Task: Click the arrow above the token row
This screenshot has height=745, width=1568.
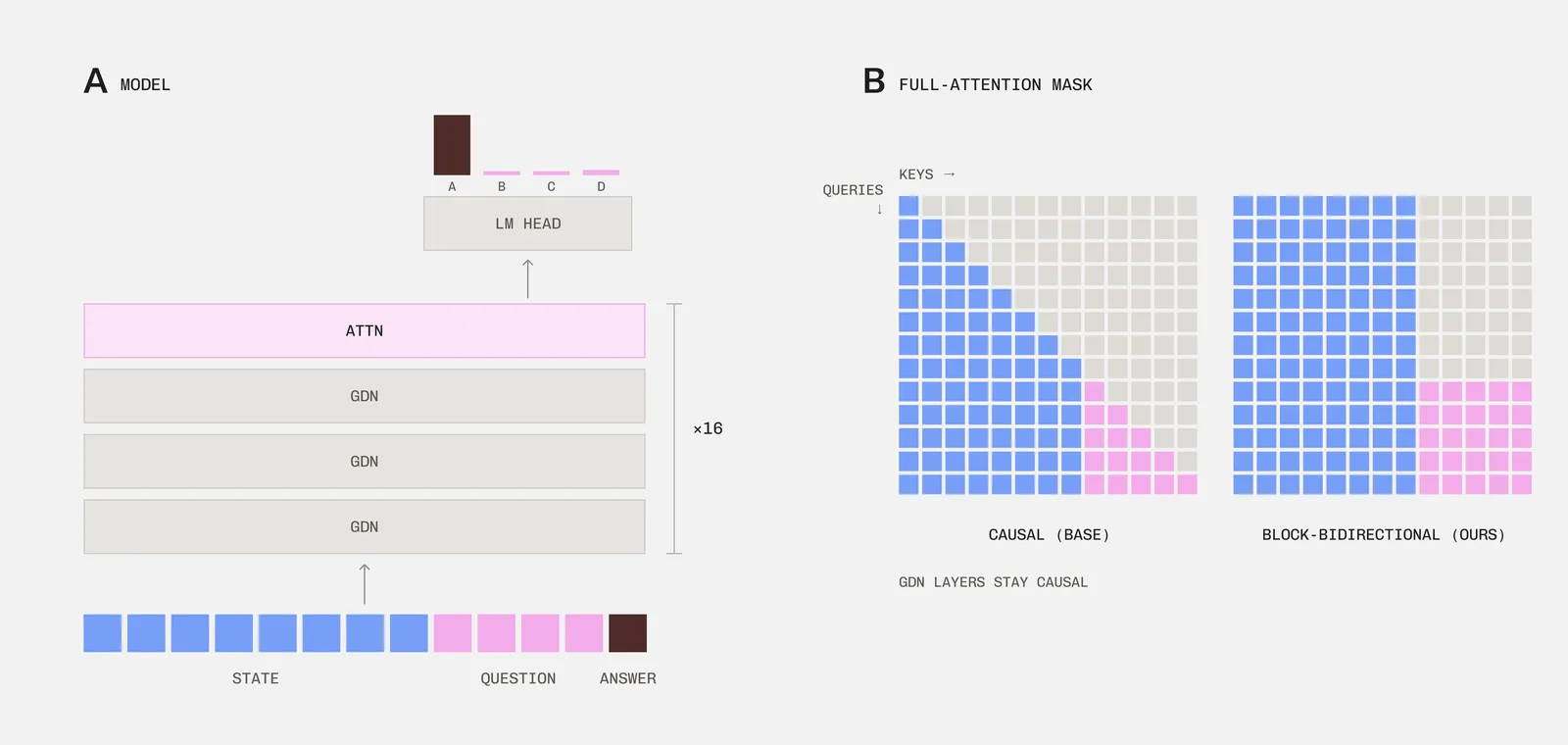Action: pyautogui.click(x=365, y=583)
